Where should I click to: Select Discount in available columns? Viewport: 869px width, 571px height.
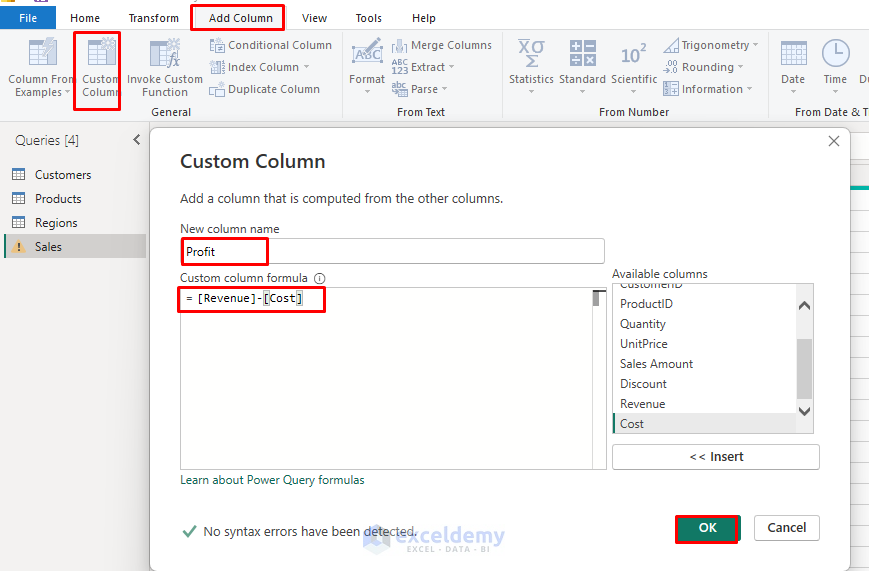click(x=704, y=384)
